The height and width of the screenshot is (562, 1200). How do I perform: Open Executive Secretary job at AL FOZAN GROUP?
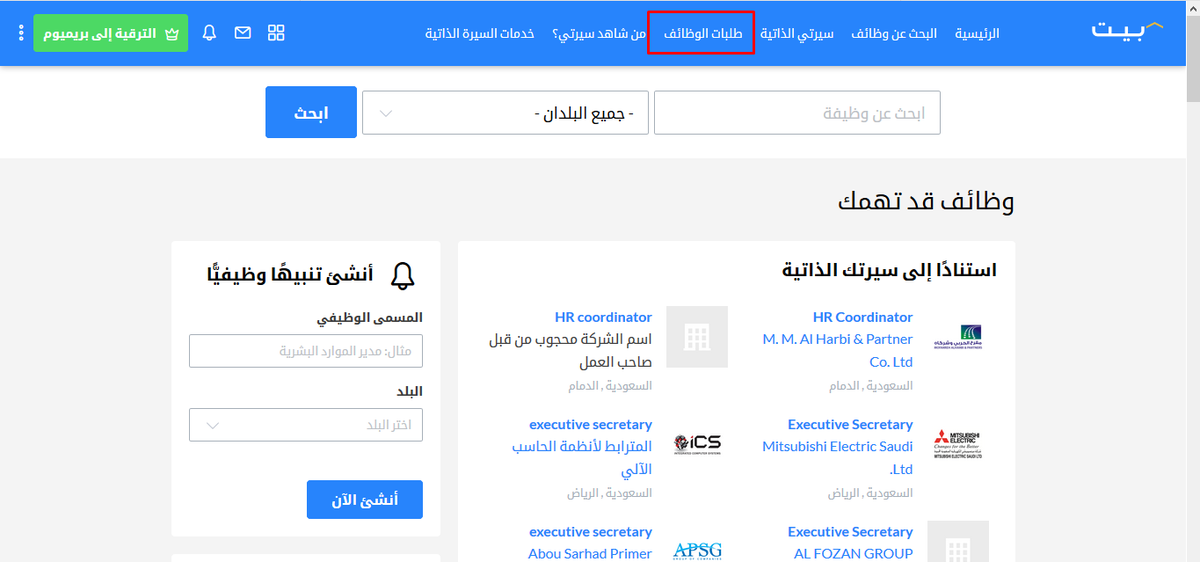click(850, 531)
